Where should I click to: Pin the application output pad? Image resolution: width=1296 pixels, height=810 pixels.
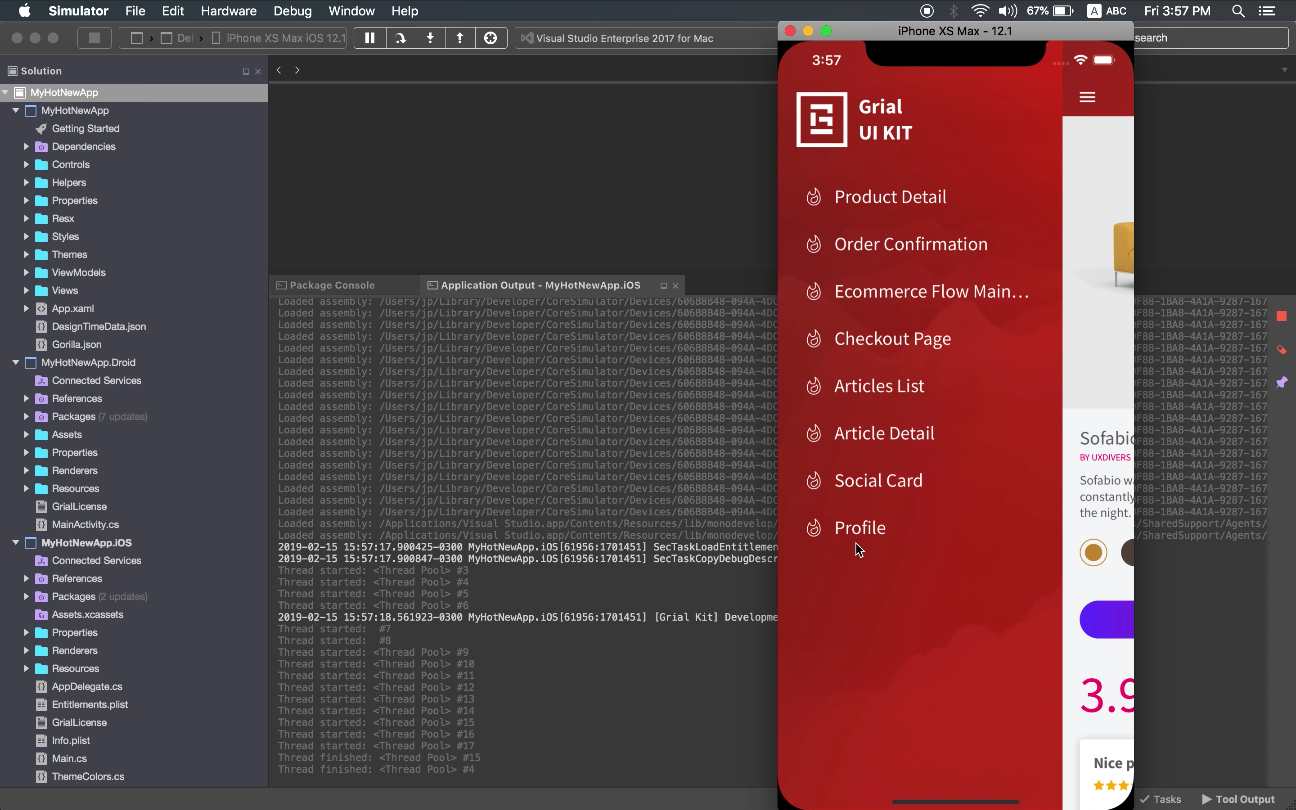tap(1281, 382)
